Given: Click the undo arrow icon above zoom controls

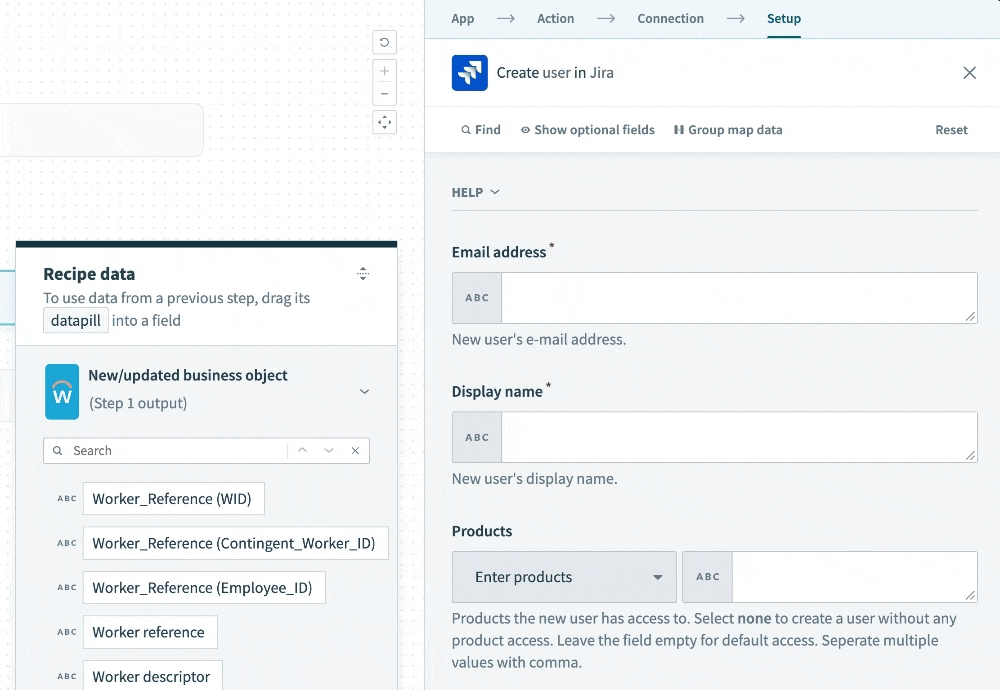Looking at the screenshot, I should [384, 42].
